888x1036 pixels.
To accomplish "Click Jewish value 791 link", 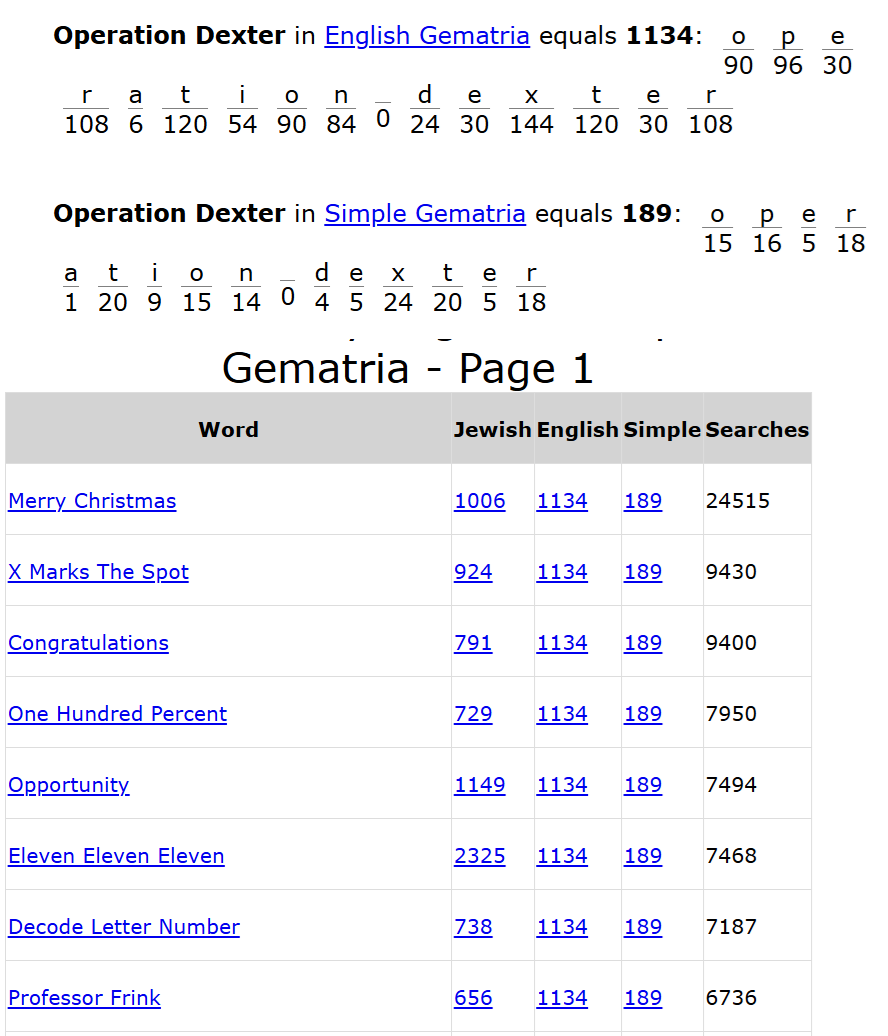I will click(x=473, y=644).
